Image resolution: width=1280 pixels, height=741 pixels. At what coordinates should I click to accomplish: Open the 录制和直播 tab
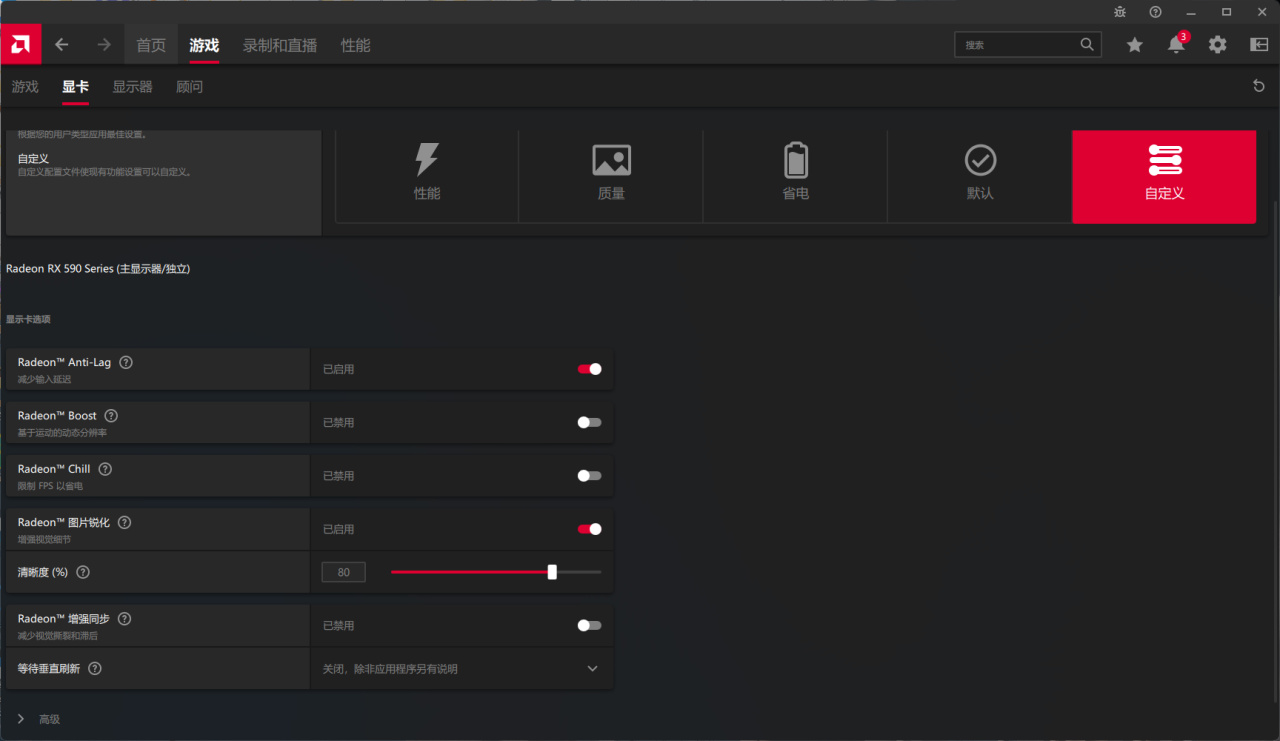pos(280,45)
